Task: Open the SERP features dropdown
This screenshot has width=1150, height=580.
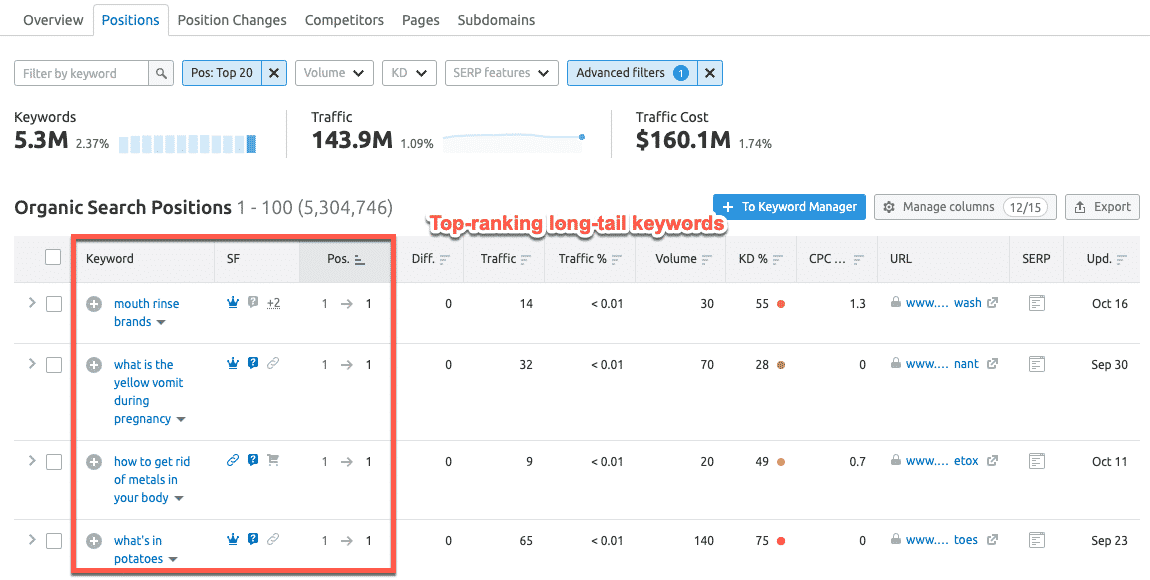Action: coord(501,73)
